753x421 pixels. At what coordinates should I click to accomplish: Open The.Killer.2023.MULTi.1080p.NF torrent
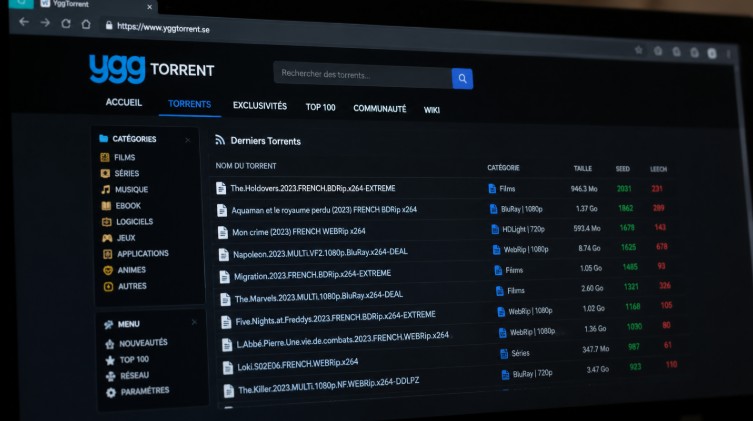point(328,385)
